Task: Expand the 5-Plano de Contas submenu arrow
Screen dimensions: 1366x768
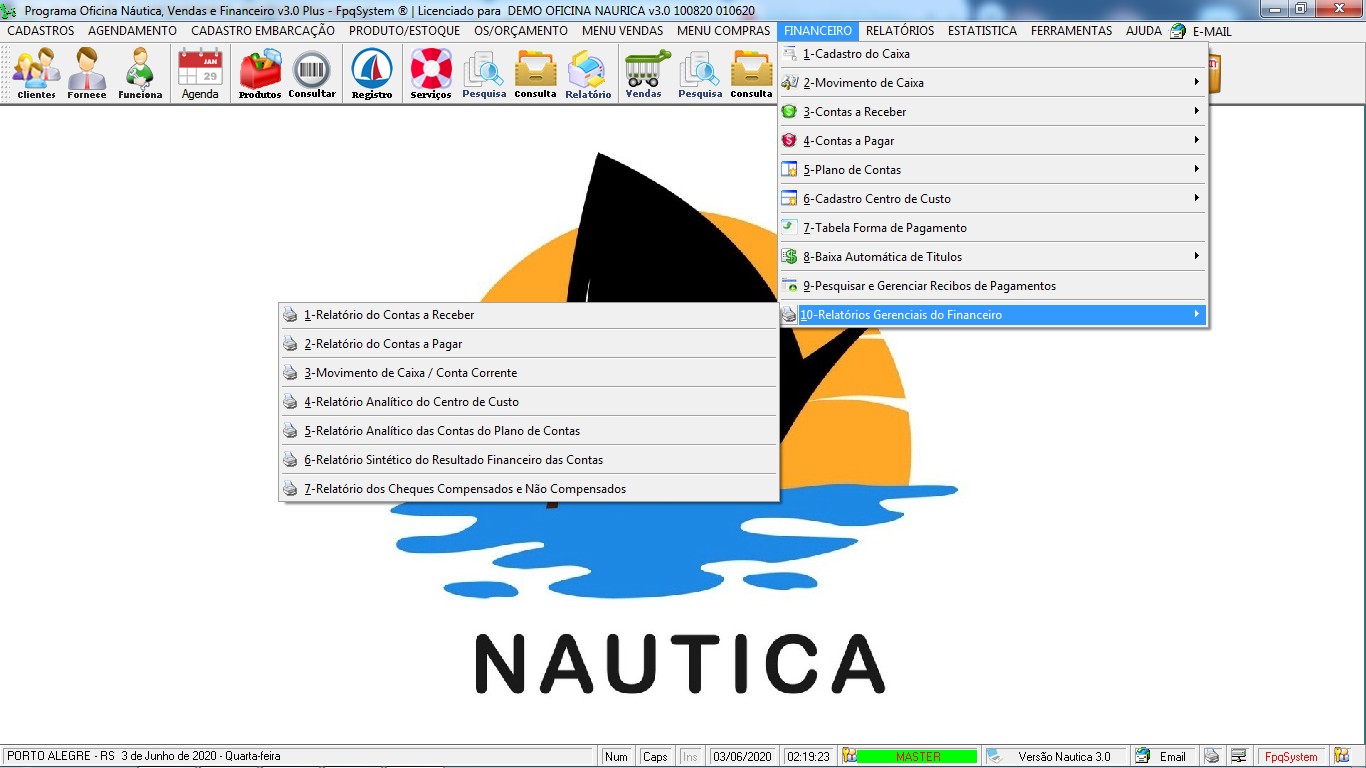Action: (1196, 170)
